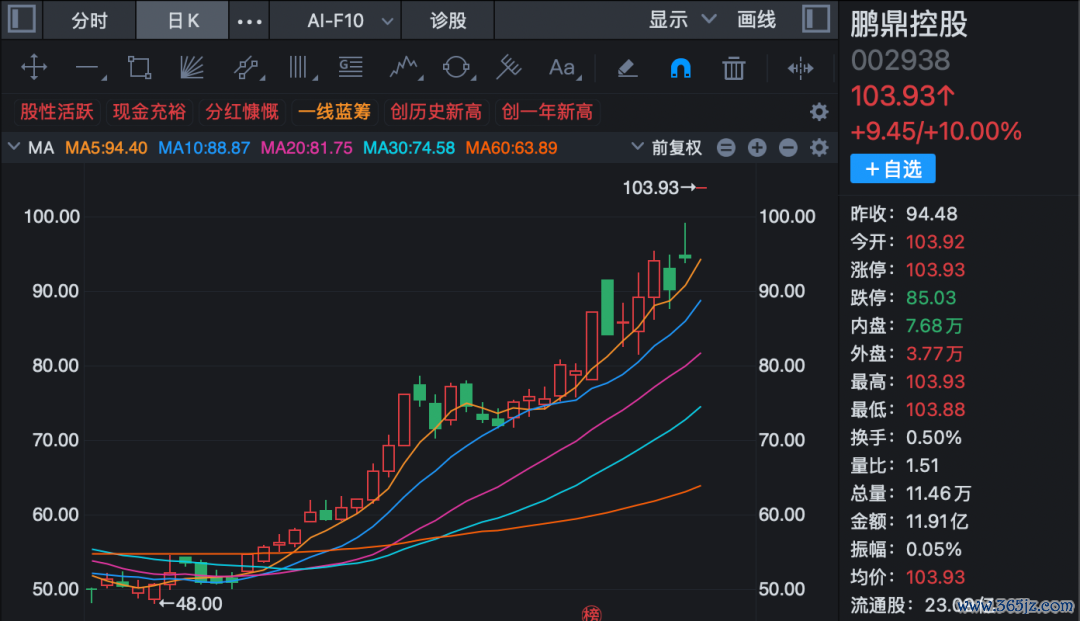Click the change value +9.45/+10.00%
The image size is (1080, 621).
click(935, 131)
